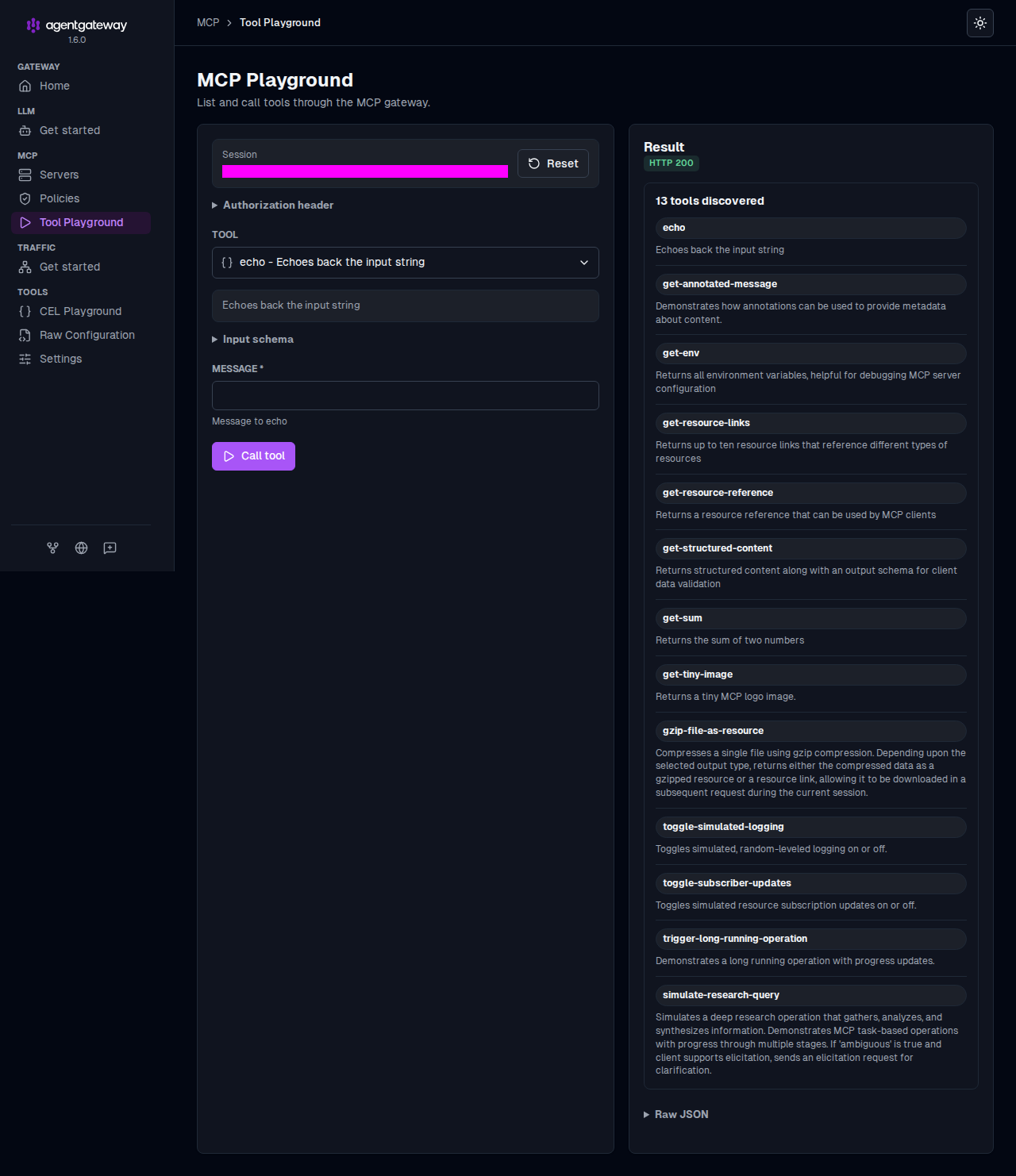Go to MCP Servers
The image size is (1016, 1176).
[81, 175]
